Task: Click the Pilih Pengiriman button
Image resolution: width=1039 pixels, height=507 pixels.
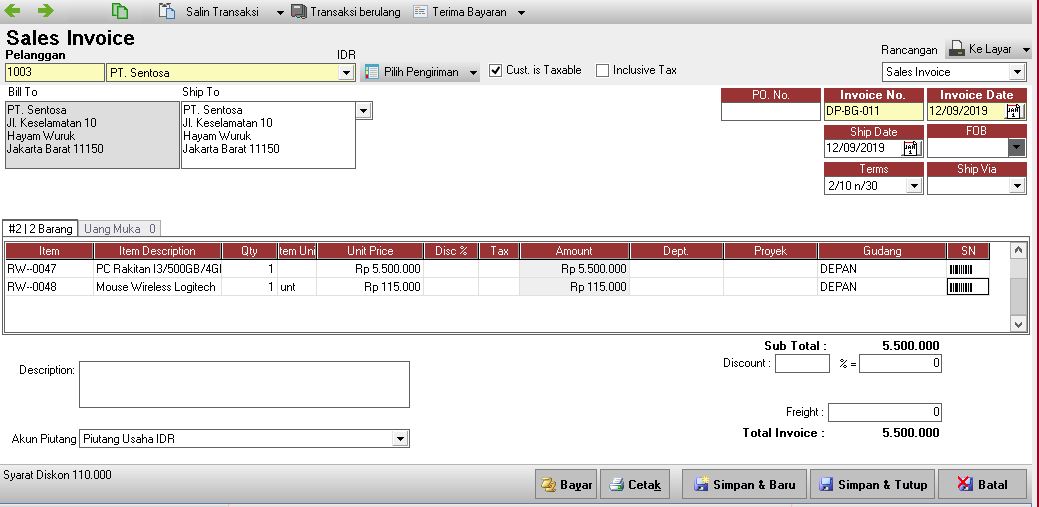Action: pos(413,72)
